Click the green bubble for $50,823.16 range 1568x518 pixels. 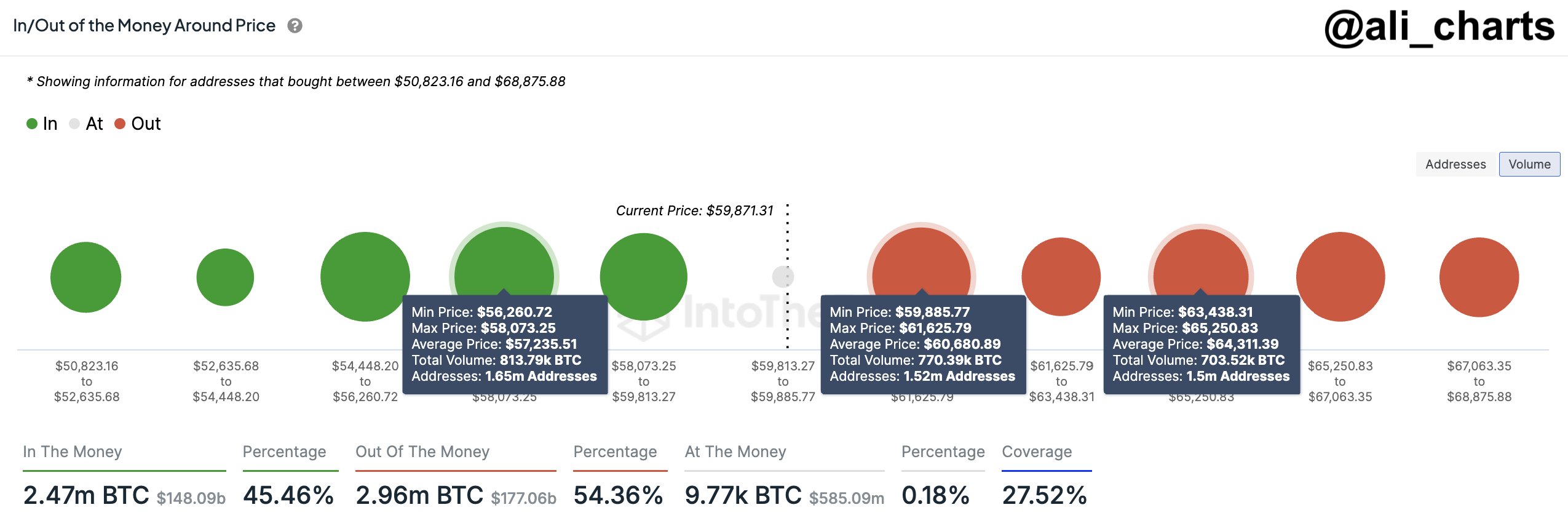tap(86, 277)
